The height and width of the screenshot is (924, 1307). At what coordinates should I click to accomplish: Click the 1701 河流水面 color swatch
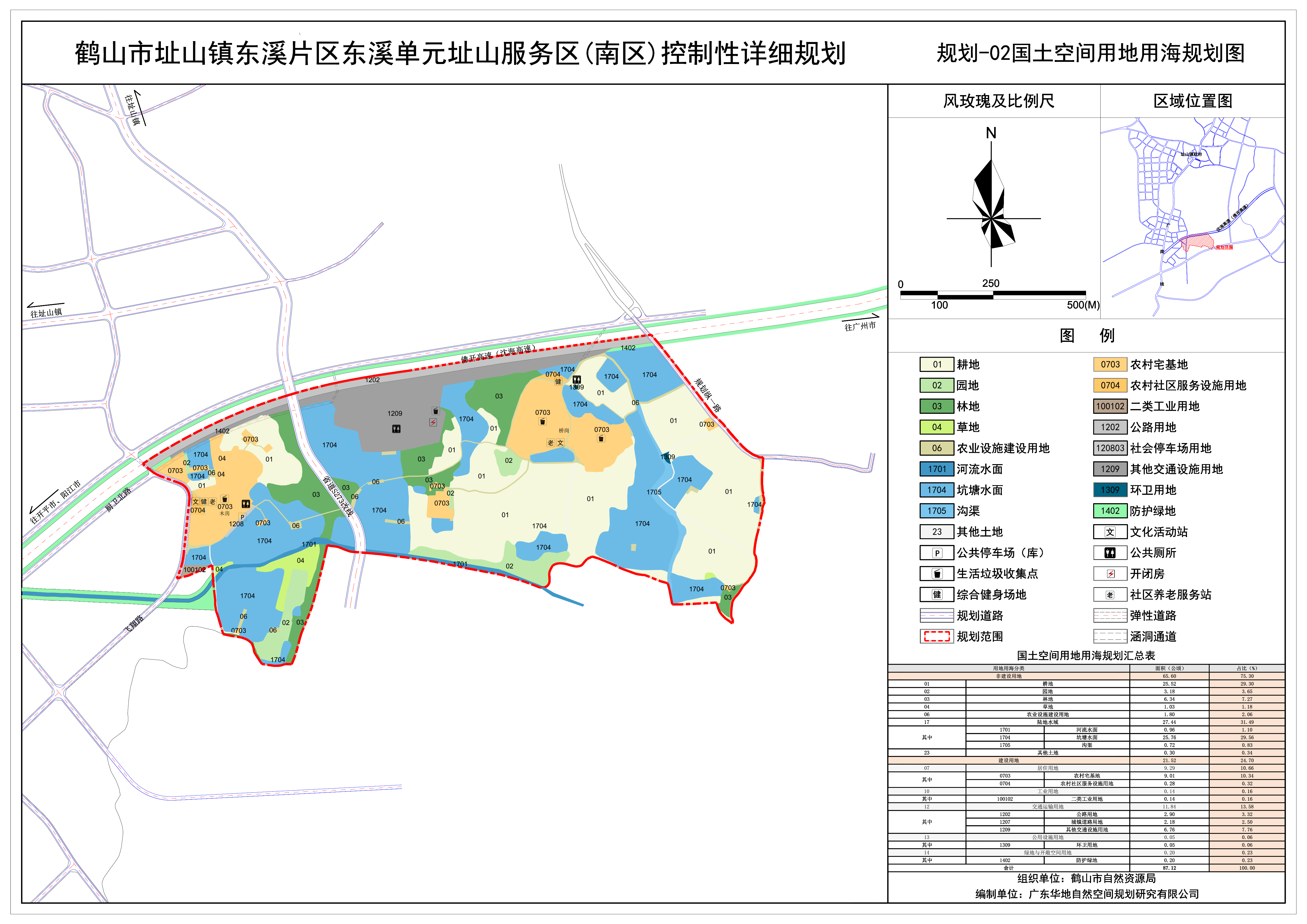(936, 469)
